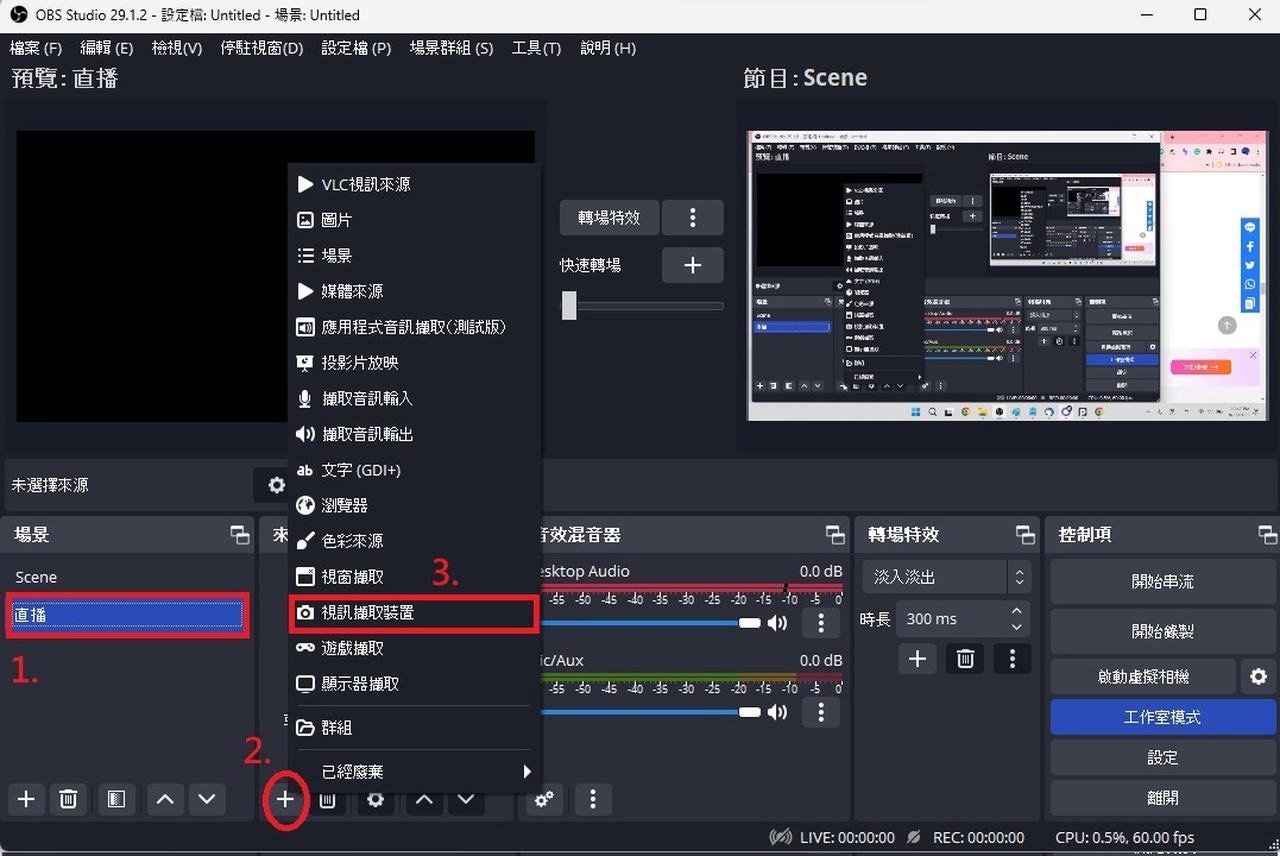Open the 淡入淡出 transition dropdown

click(945, 577)
